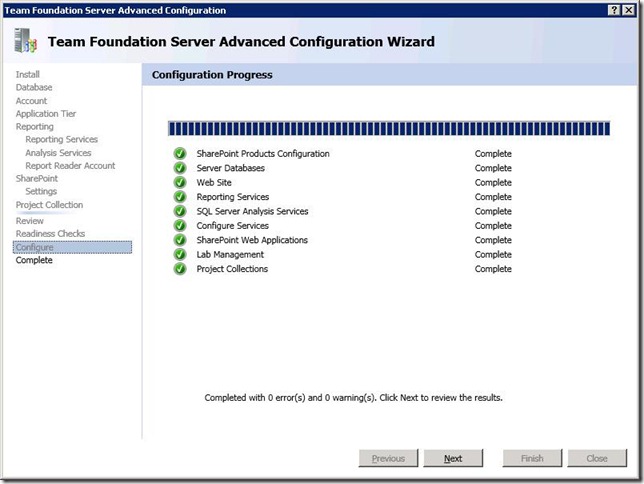Open the Settings sub-step under SharePoint

pos(41,191)
